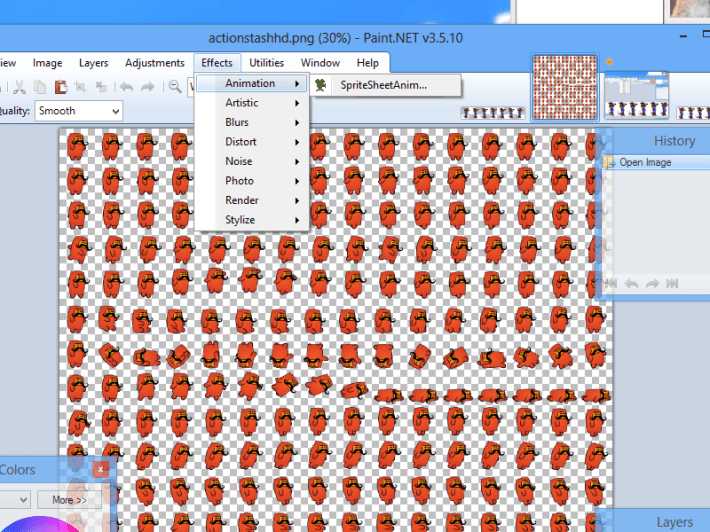Click History fast forward to last step
The width and height of the screenshot is (710, 532).
click(672, 283)
